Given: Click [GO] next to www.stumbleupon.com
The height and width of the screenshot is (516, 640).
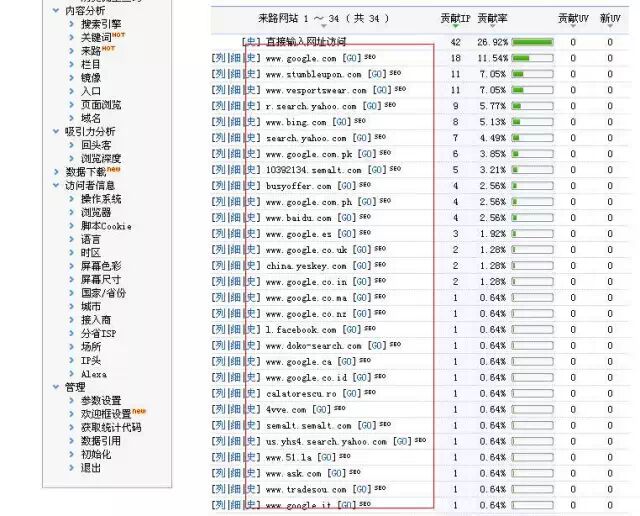Looking at the screenshot, I should click(x=377, y=74).
